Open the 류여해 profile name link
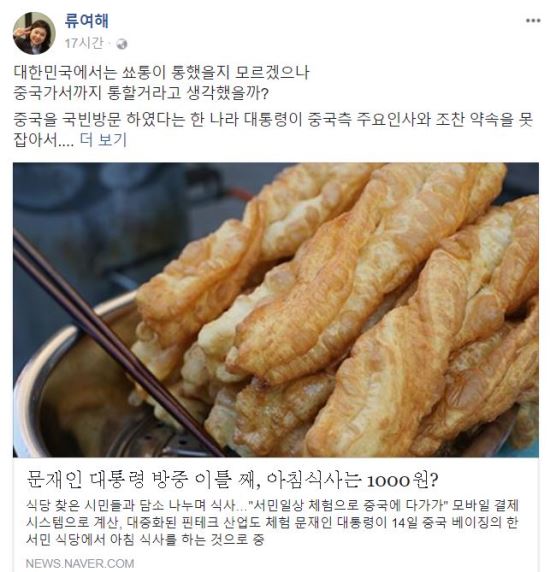Image resolution: width=550 pixels, height=572 pixels. pos(86,21)
